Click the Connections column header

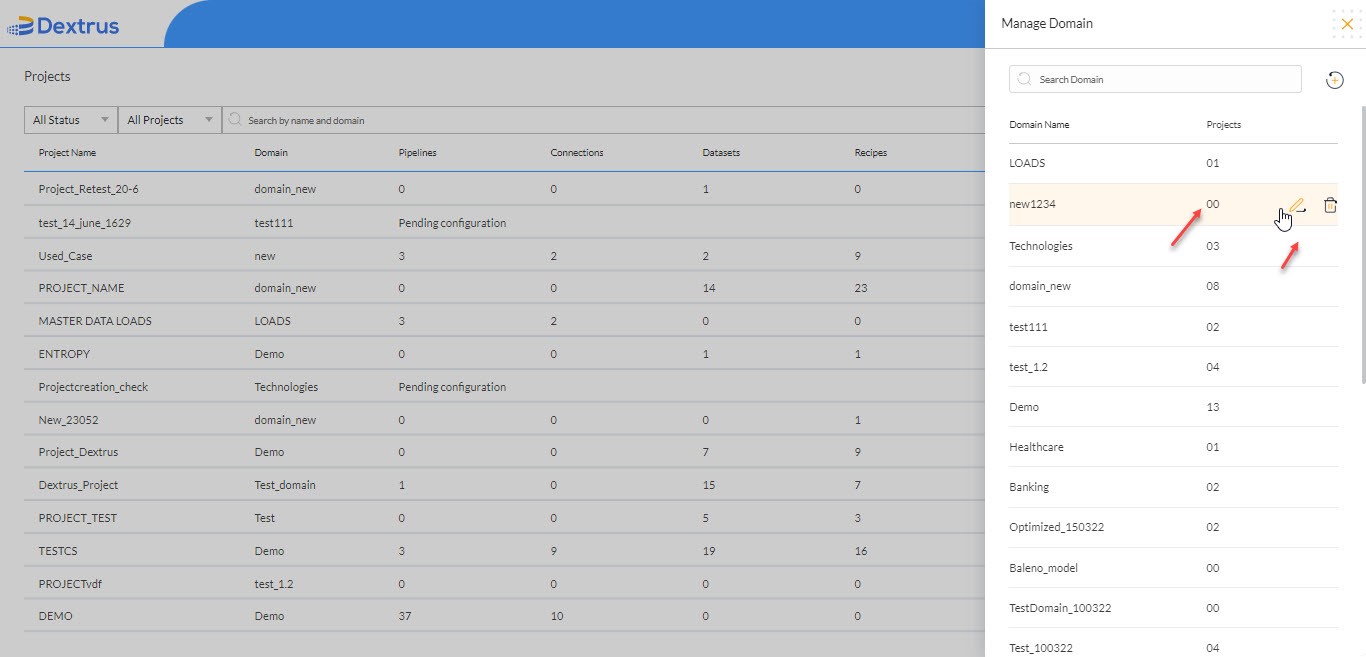(577, 153)
